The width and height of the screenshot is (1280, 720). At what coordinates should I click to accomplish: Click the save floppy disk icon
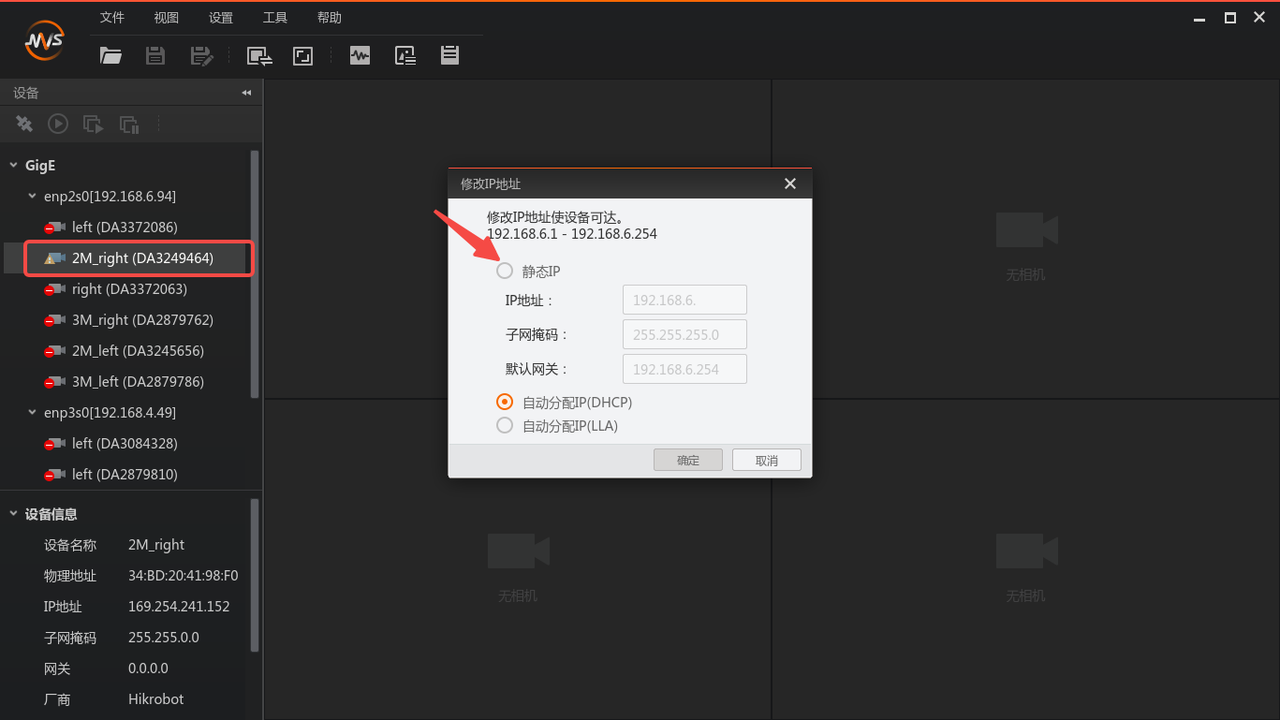(x=155, y=56)
